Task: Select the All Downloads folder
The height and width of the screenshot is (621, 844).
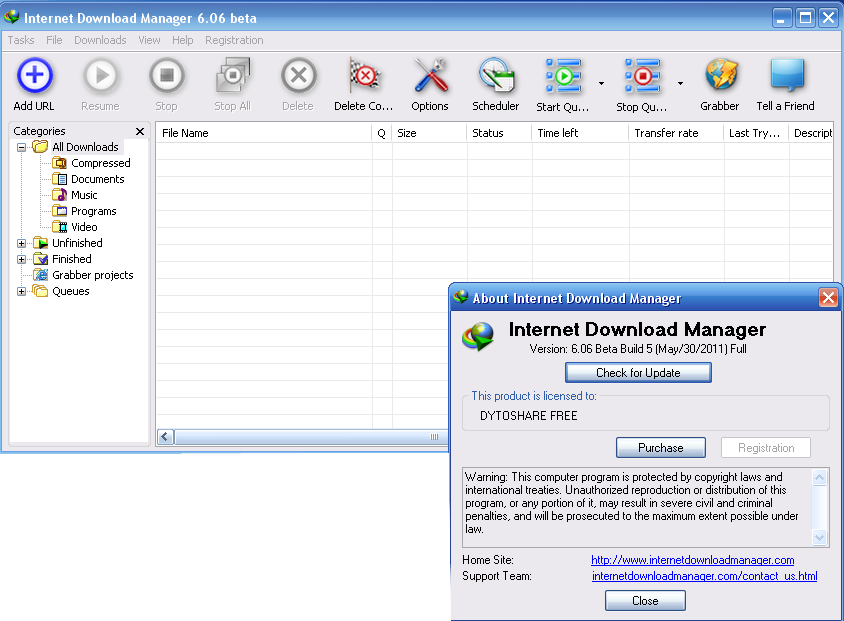Action: [x=85, y=147]
